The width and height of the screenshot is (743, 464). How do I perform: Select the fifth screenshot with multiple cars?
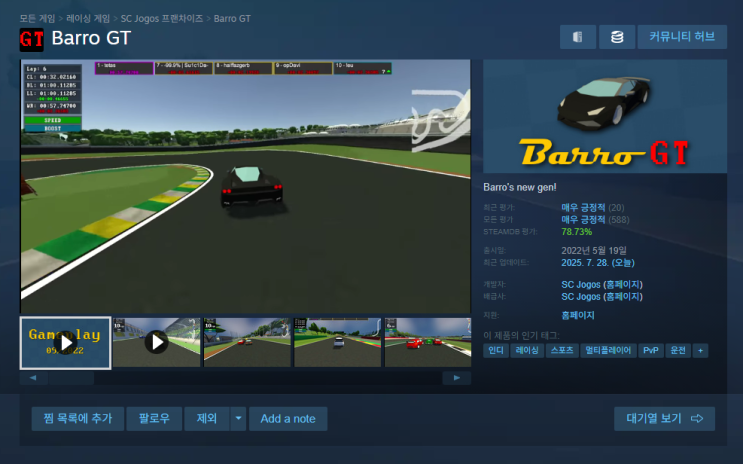[x=428, y=342]
